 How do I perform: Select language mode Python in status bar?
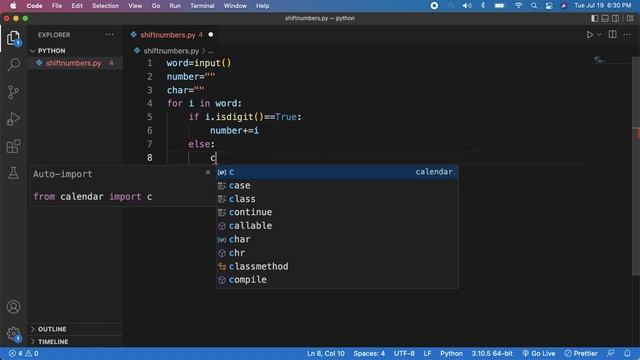[x=451, y=353]
